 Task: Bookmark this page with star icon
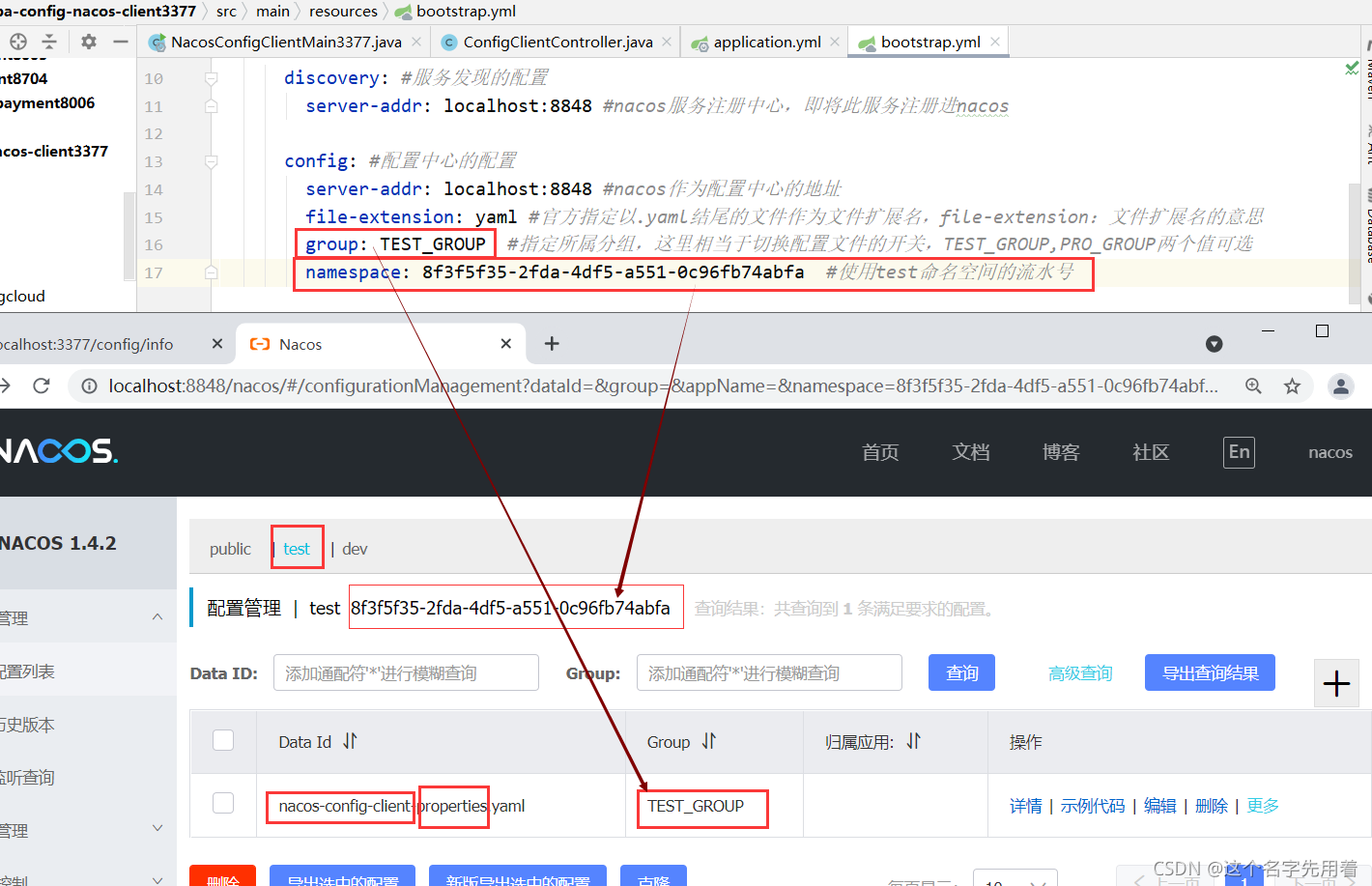pyautogui.click(x=1292, y=386)
